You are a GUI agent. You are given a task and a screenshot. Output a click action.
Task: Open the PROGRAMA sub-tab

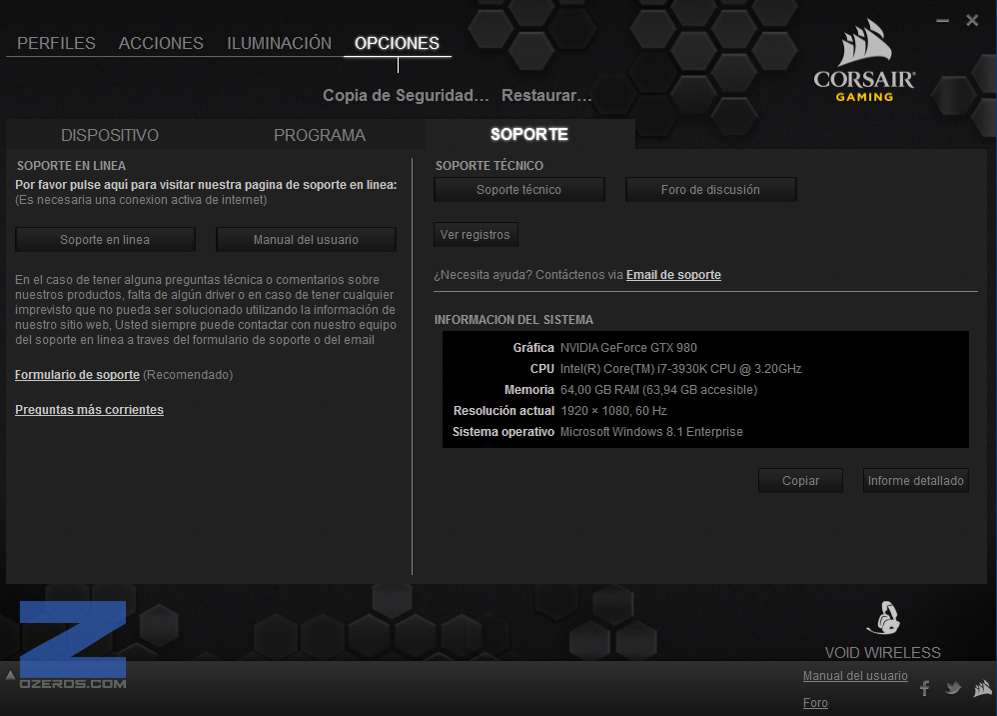(x=320, y=135)
